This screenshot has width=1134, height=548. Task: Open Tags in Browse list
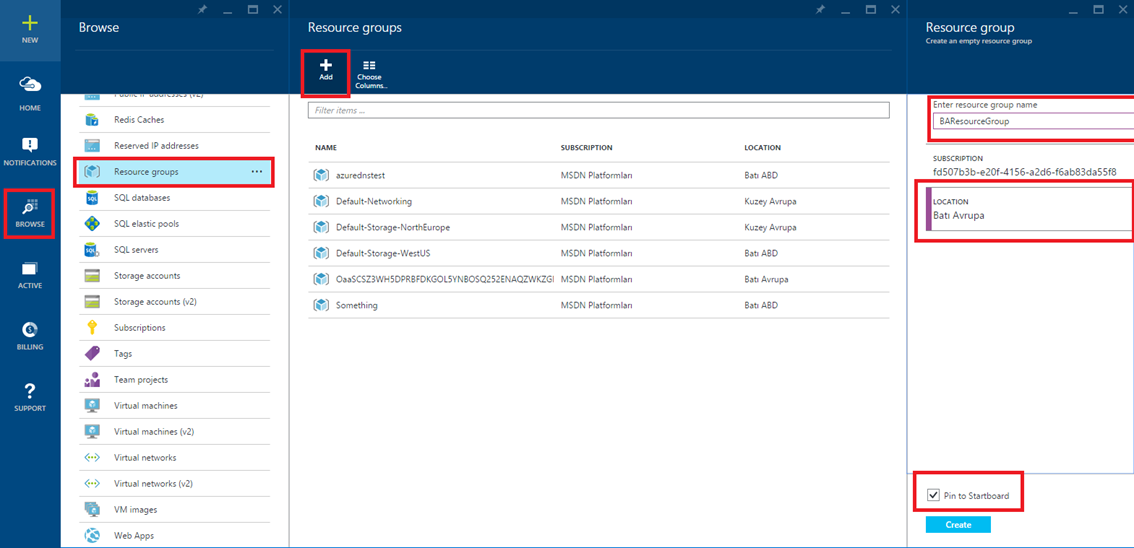[174, 354]
